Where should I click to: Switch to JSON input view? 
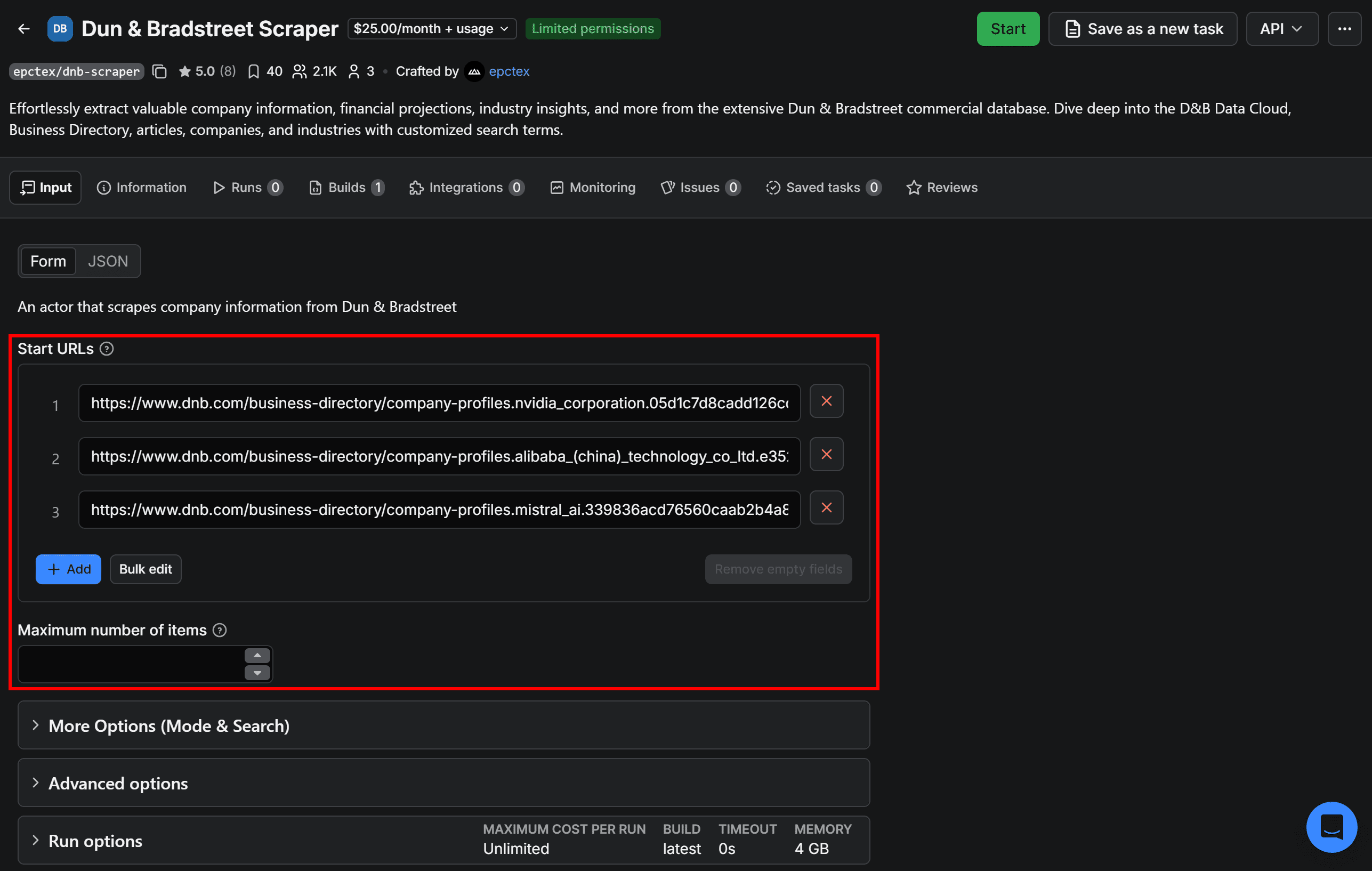(108, 262)
